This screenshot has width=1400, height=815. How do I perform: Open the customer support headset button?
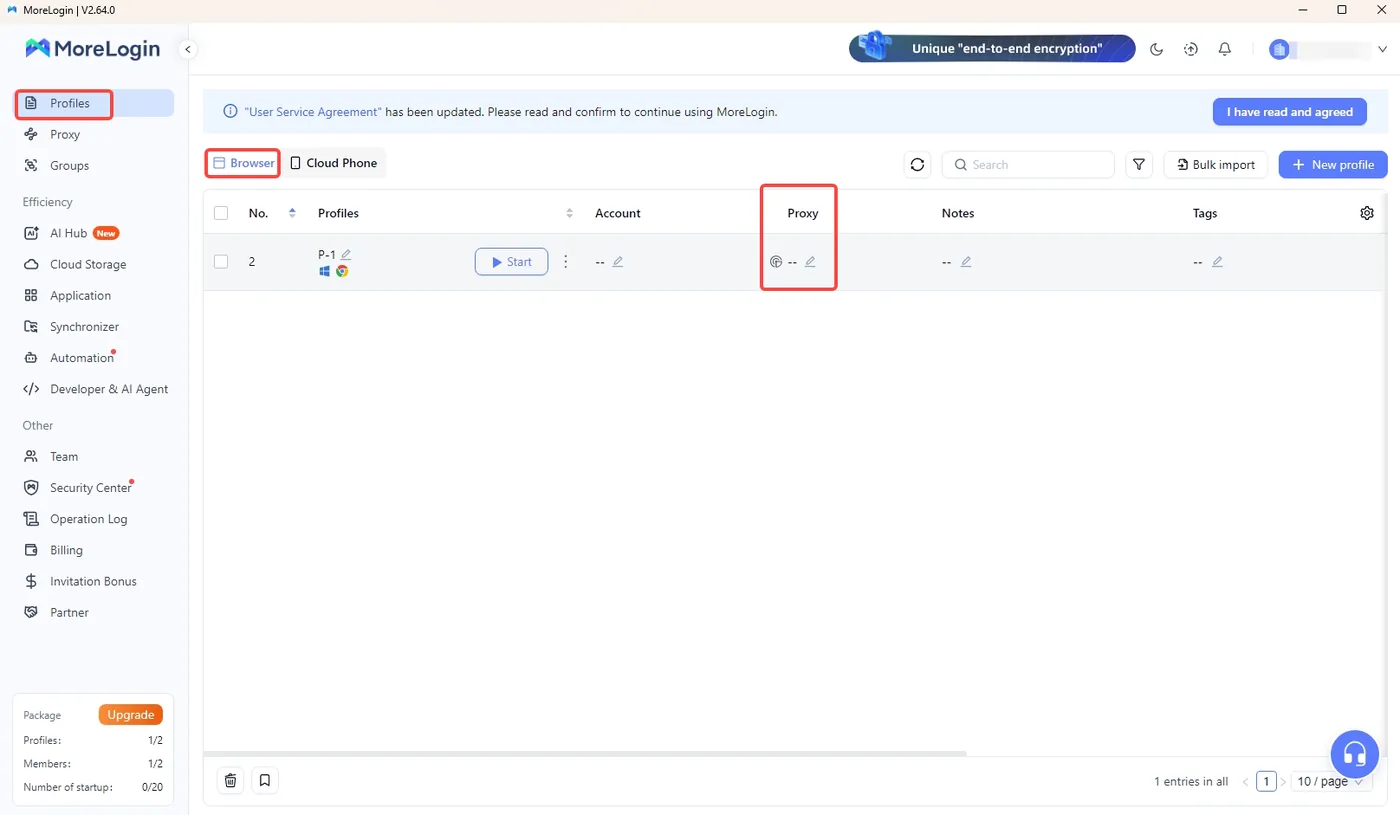point(1354,754)
